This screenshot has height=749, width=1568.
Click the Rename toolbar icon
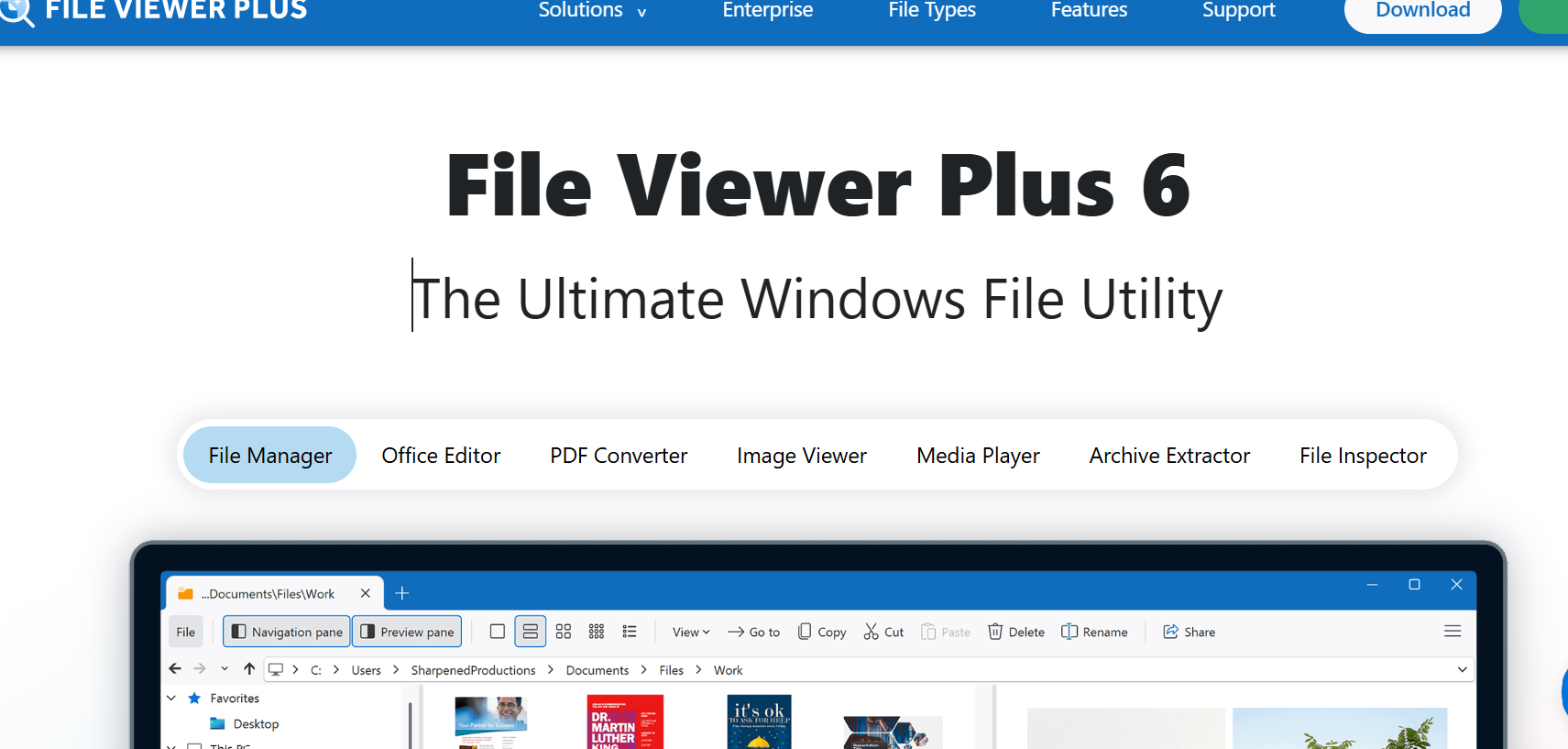point(1094,632)
